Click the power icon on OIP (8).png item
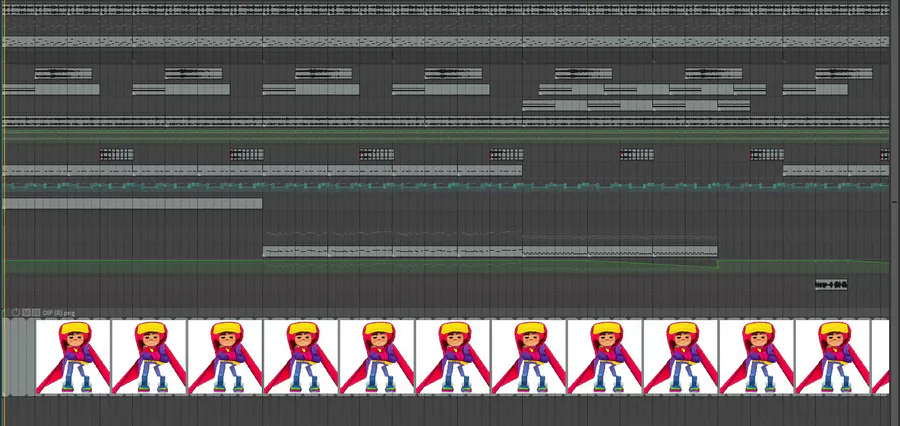This screenshot has height=426, width=900. (x=16, y=312)
